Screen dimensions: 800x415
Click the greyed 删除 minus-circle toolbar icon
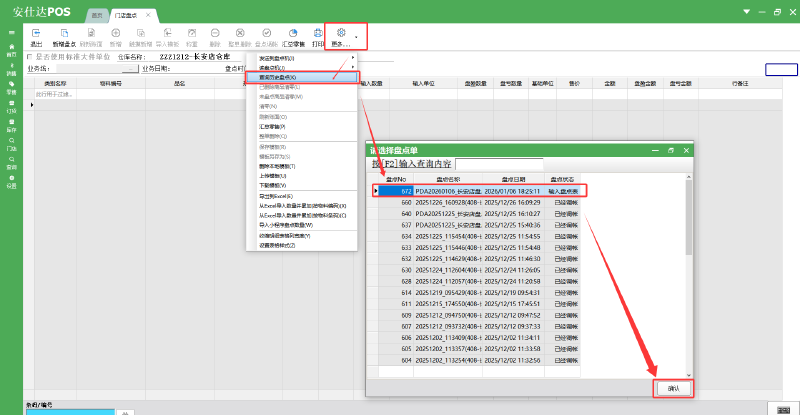click(215, 33)
